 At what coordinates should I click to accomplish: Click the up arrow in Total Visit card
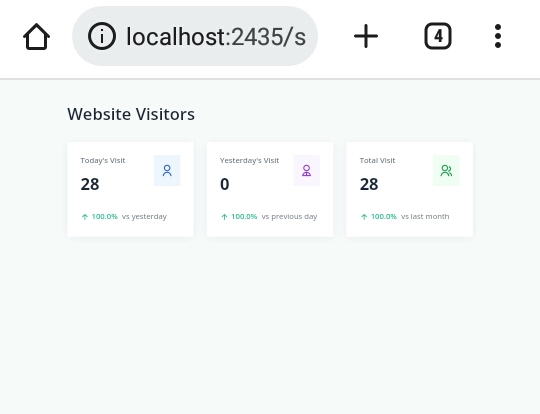click(364, 217)
